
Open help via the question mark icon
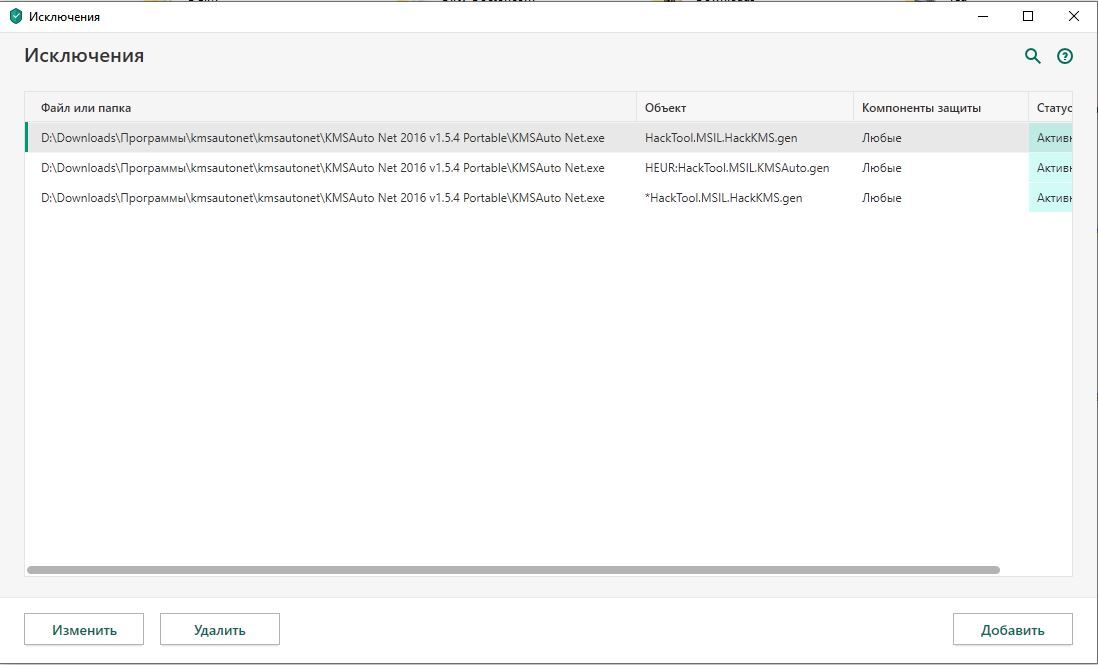click(x=1064, y=56)
